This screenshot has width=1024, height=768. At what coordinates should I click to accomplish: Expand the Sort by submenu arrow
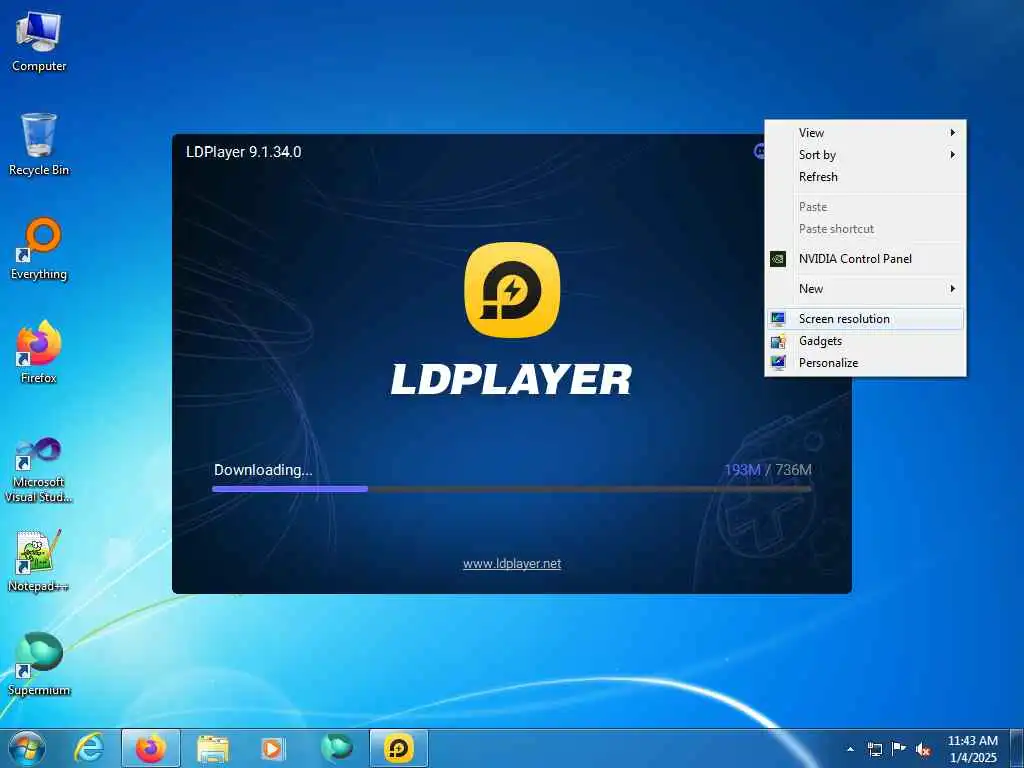tap(953, 155)
